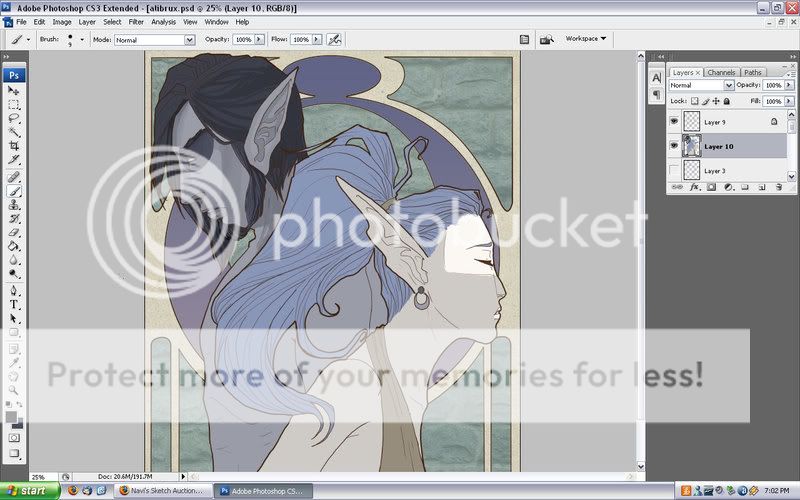Open the Character panel icon

(x=656, y=76)
